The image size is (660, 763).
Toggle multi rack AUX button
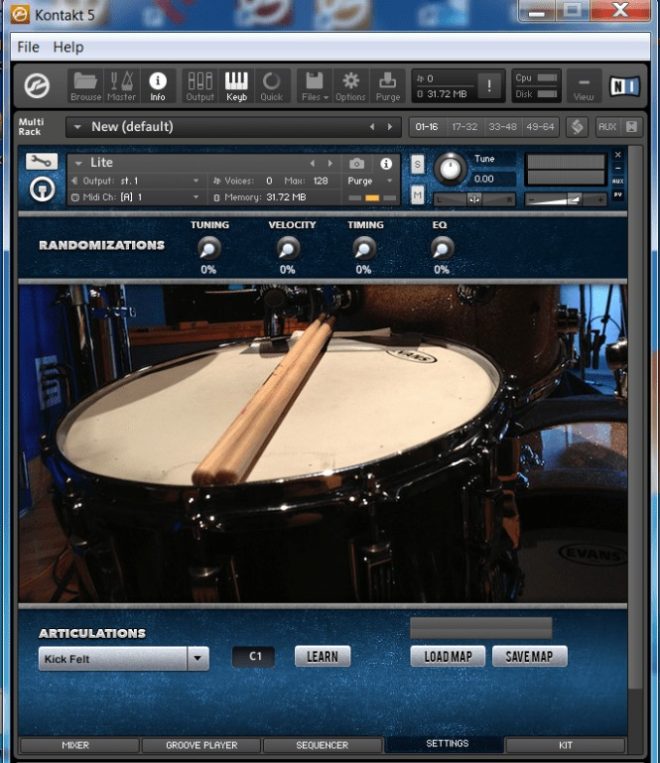607,127
